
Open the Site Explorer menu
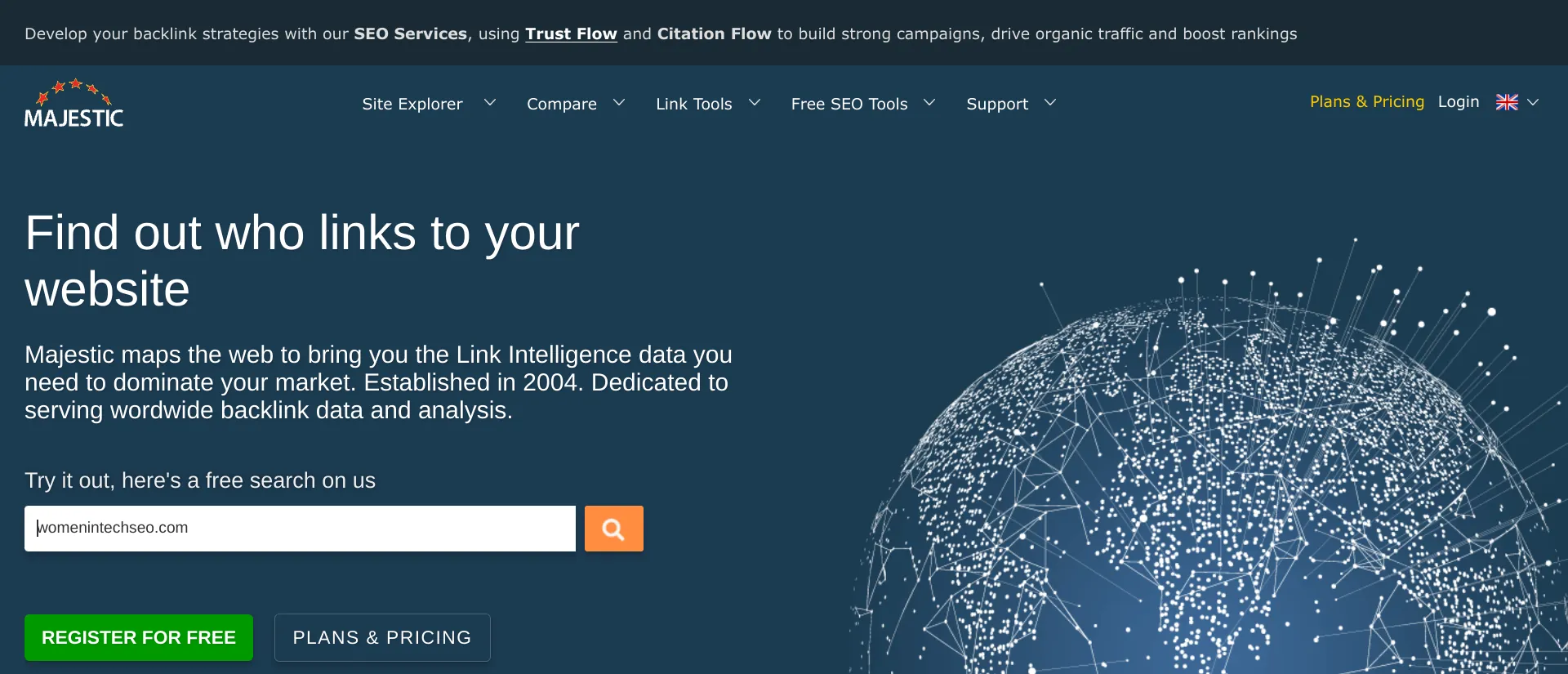412,104
